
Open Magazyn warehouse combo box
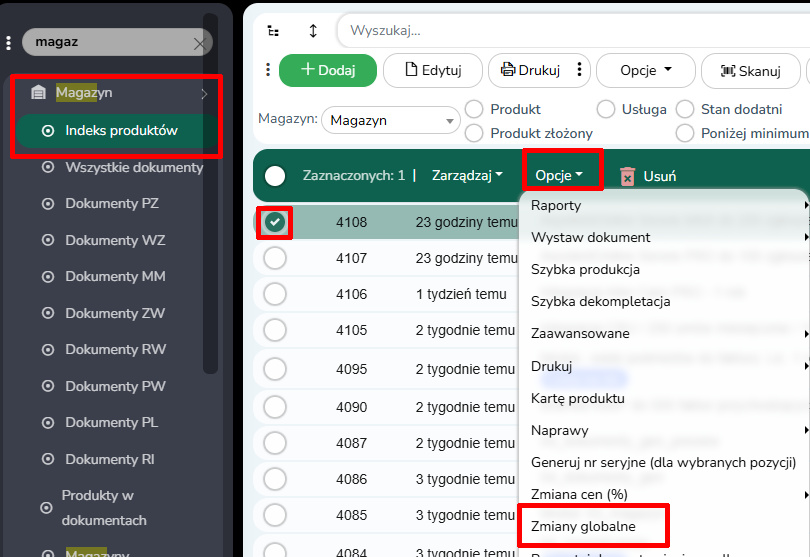click(391, 120)
